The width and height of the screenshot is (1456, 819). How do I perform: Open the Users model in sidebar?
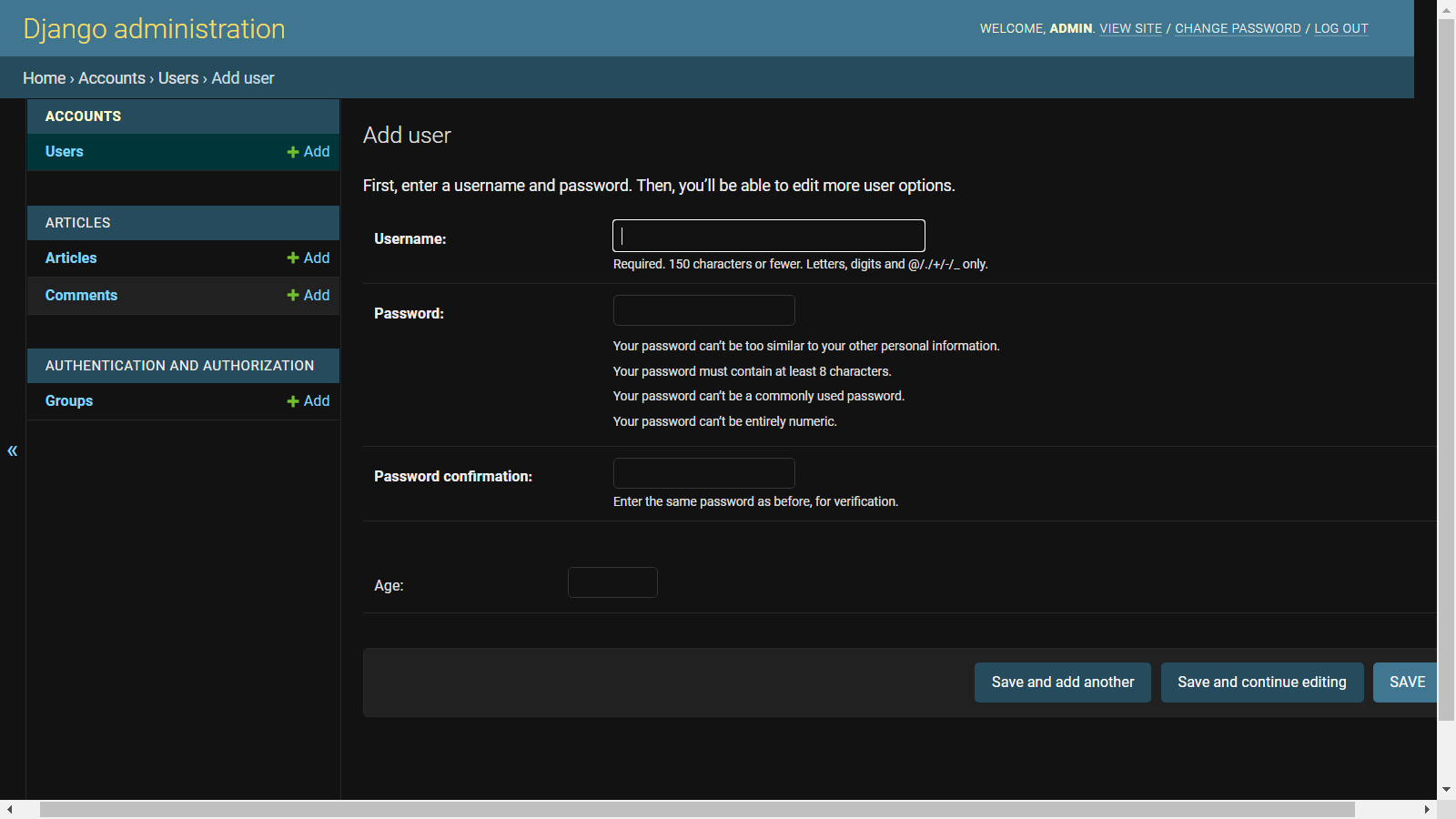pos(65,152)
